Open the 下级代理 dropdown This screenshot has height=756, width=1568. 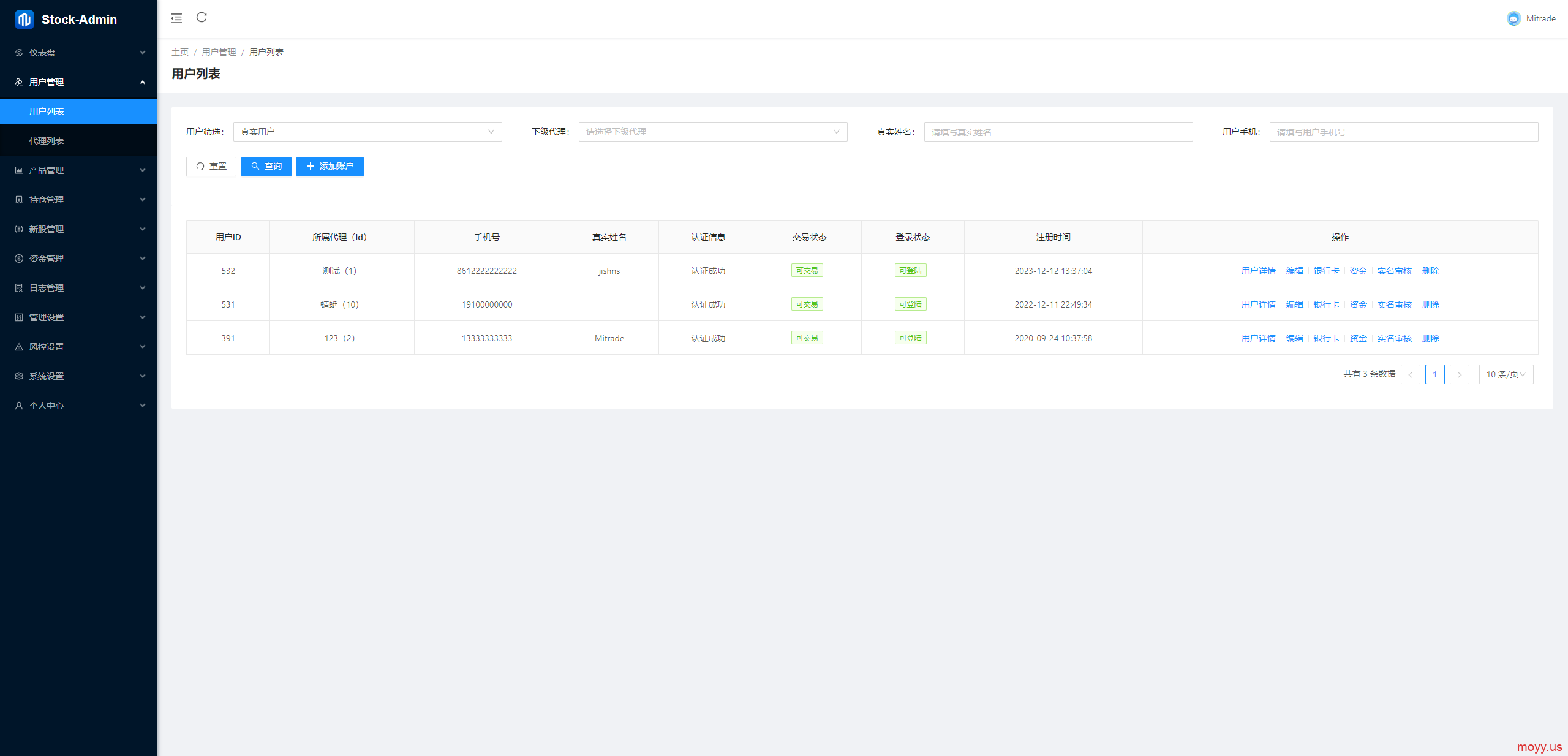click(x=713, y=132)
